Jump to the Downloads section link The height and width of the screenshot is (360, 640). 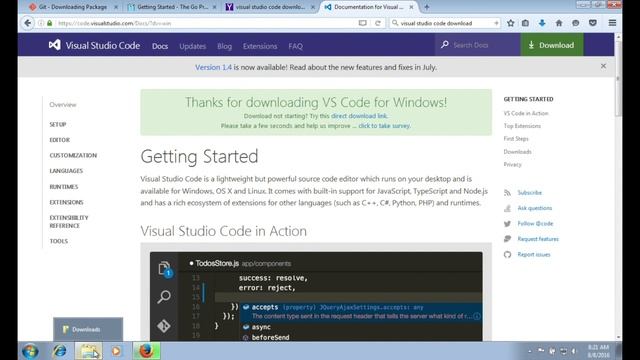(x=517, y=151)
